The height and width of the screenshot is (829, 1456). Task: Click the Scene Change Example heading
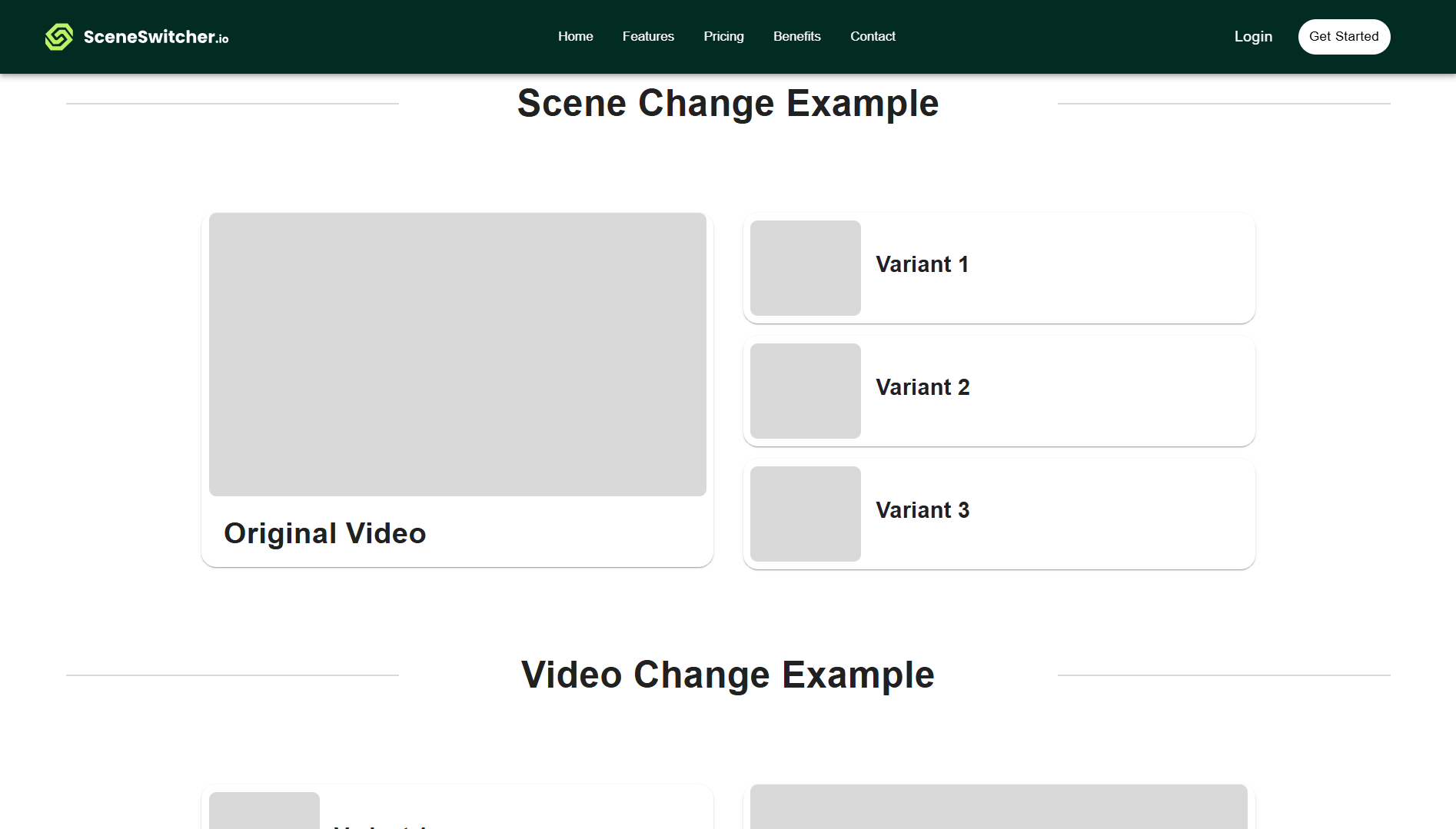click(727, 103)
